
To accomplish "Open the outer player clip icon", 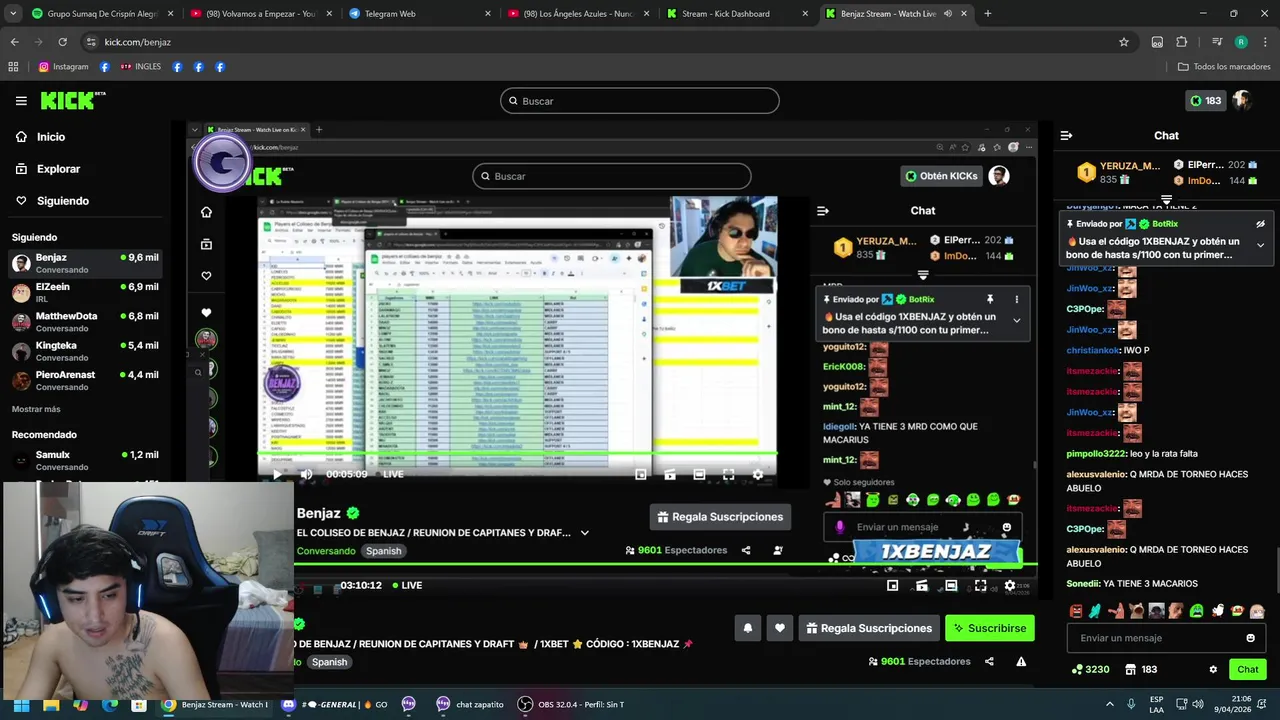I will pyautogui.click(x=922, y=586).
